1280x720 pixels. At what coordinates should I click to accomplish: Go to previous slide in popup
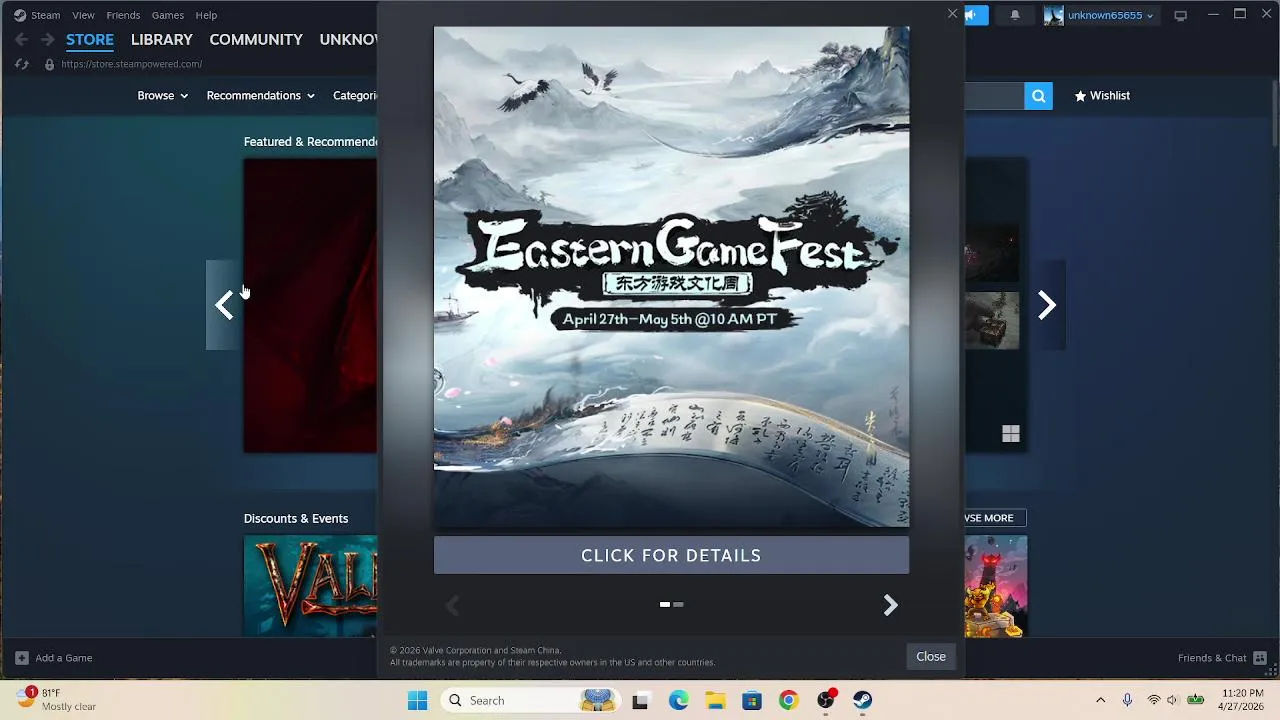tap(452, 605)
